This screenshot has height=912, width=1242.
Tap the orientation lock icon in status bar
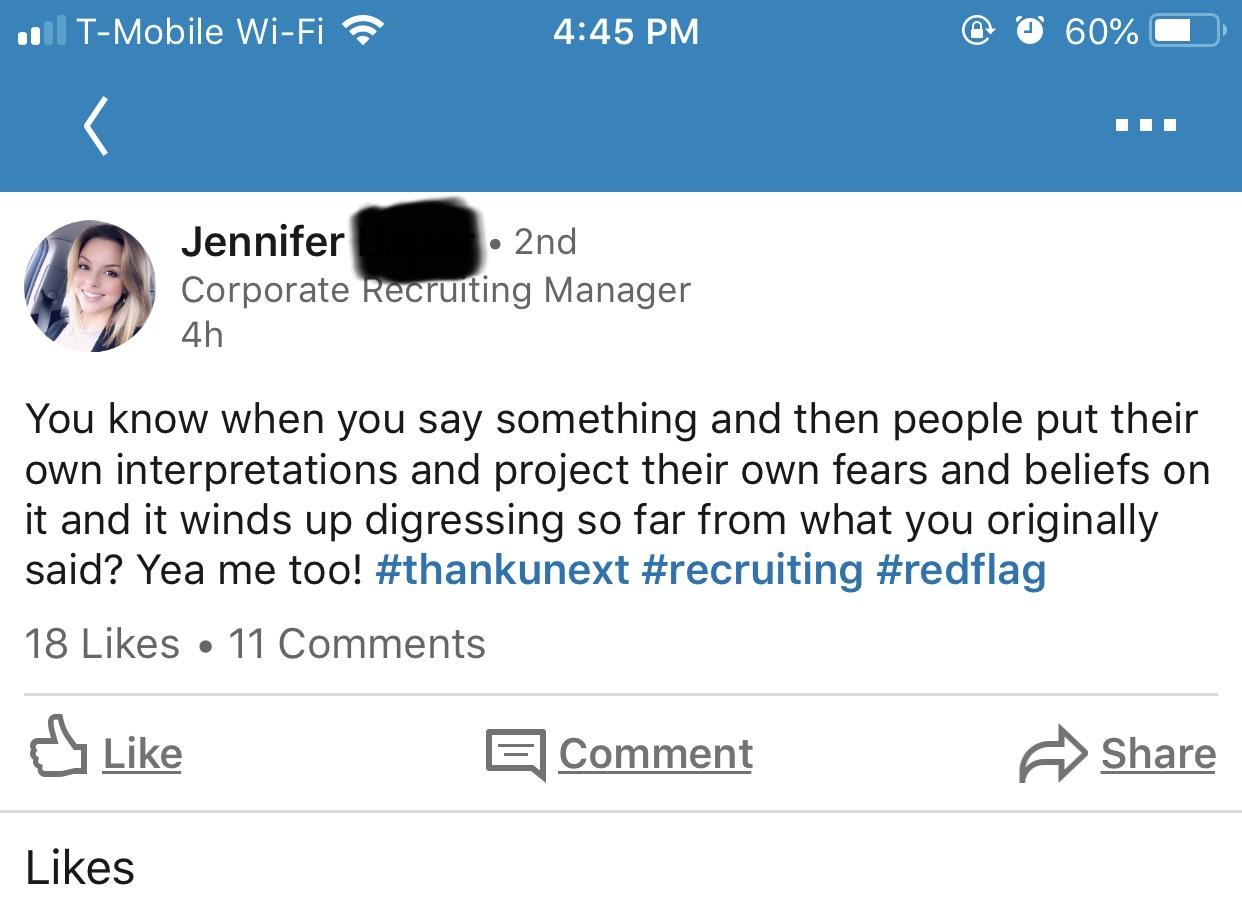tap(978, 31)
